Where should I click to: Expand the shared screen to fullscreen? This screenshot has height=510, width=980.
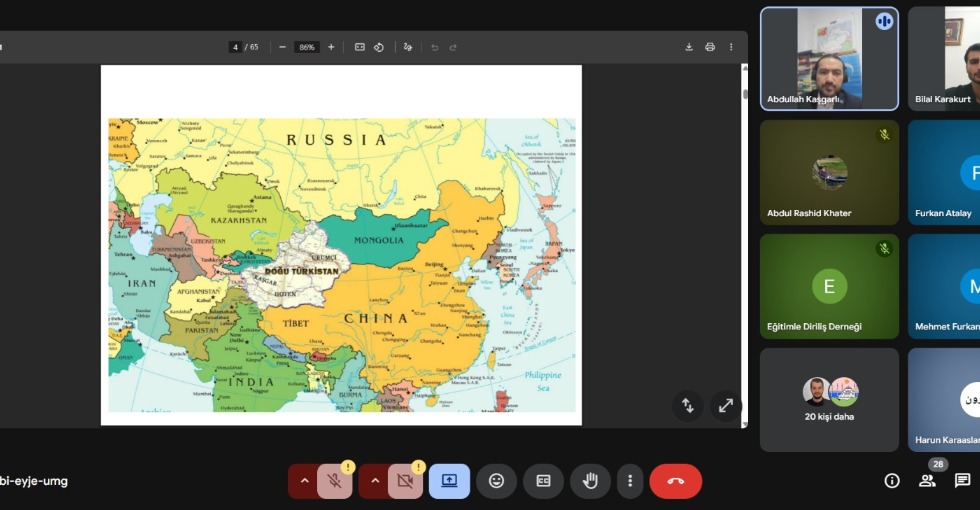(726, 405)
